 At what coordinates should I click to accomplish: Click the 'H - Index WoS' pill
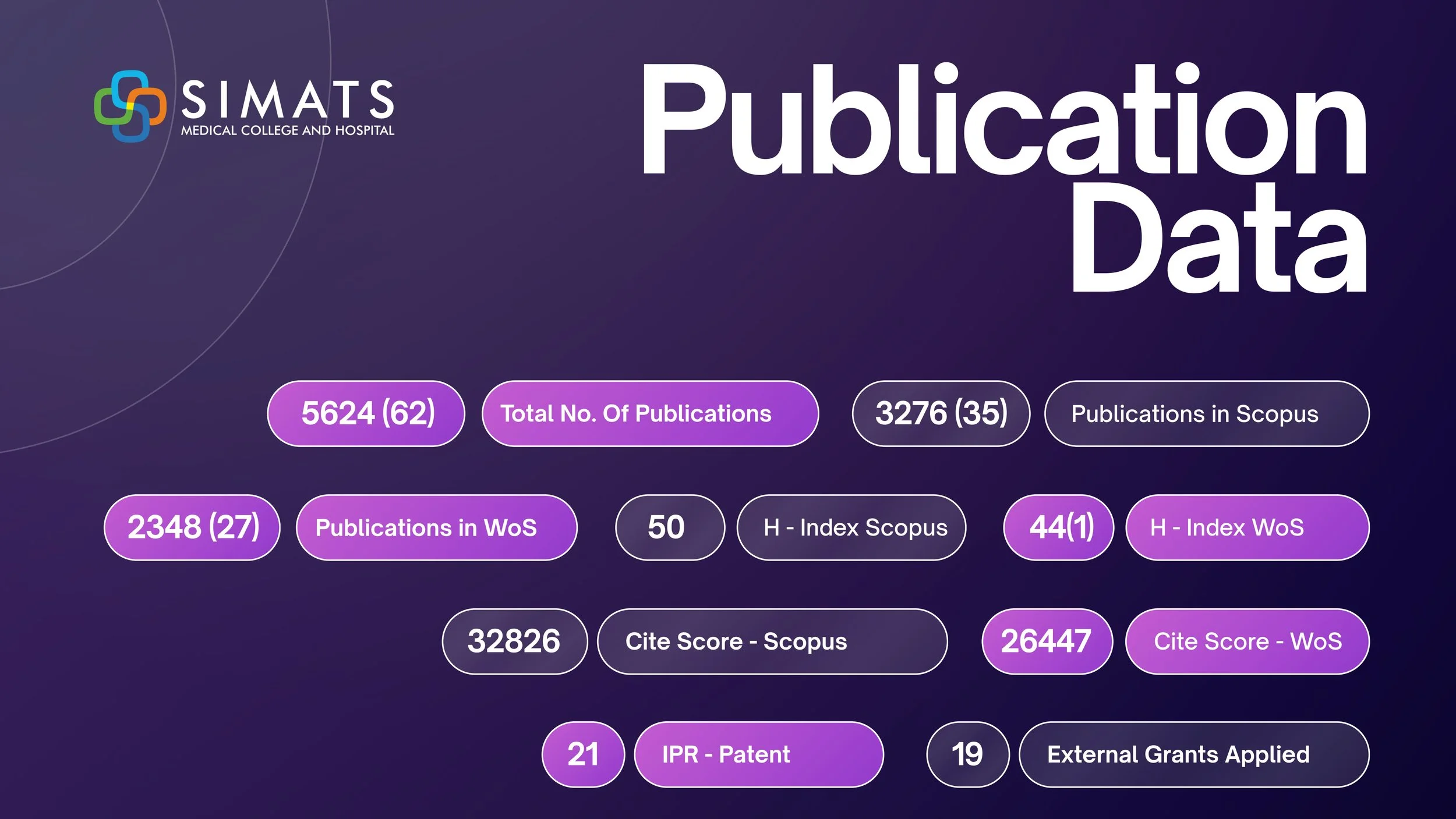[1248, 528]
